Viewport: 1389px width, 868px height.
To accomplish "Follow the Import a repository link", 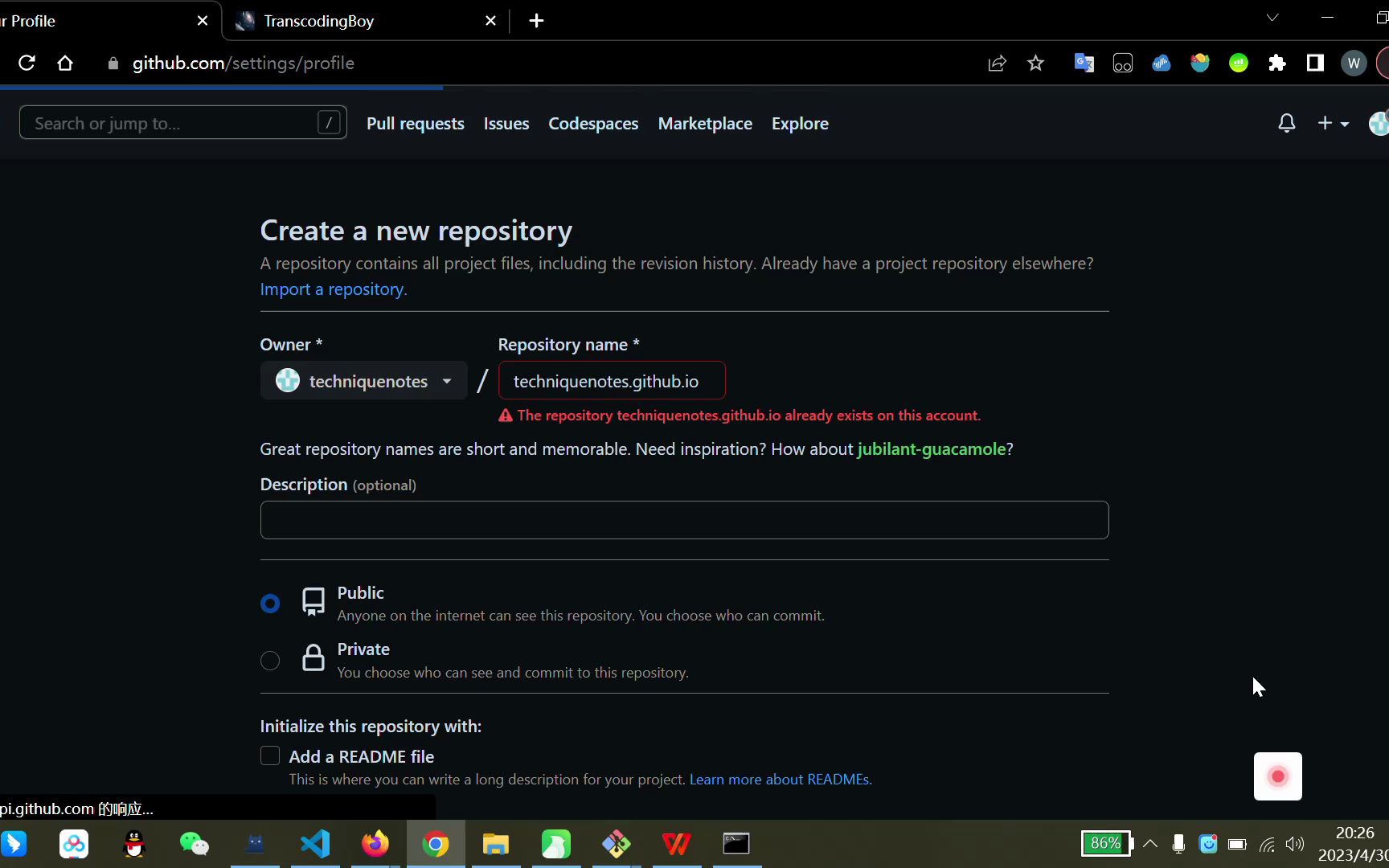I will 334,289.
